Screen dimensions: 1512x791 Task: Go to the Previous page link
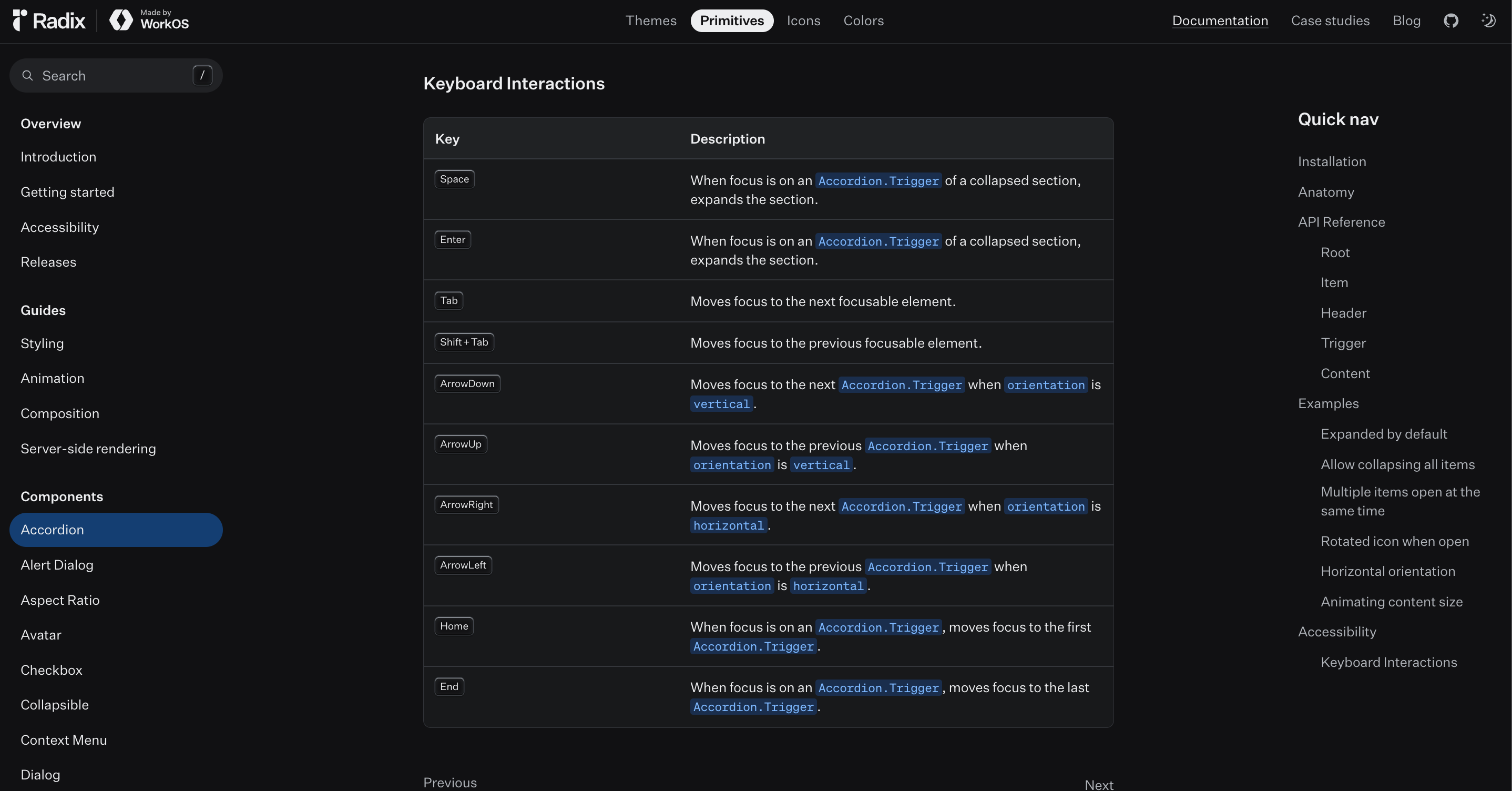coord(449,782)
